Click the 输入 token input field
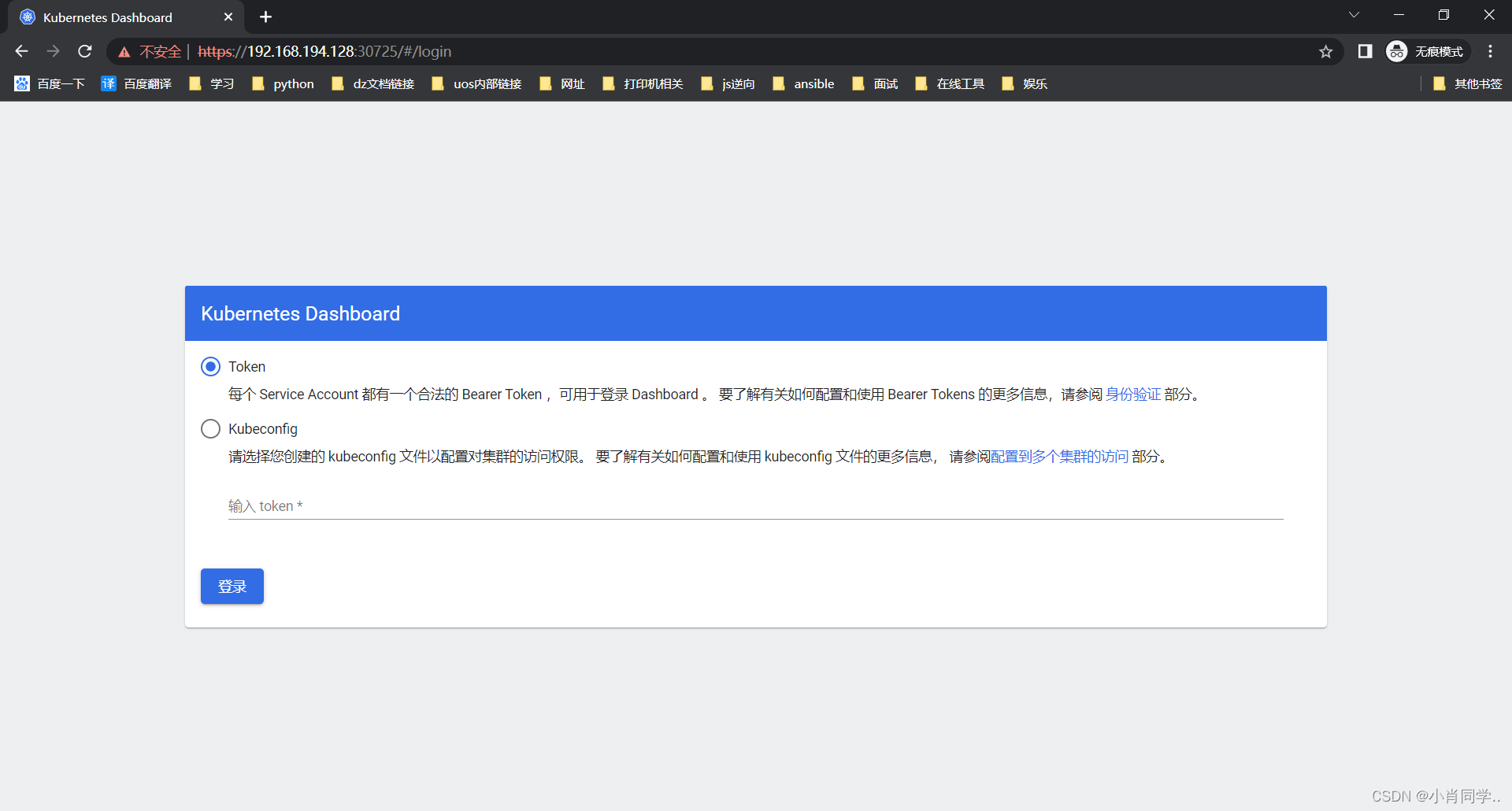This screenshot has height=811, width=1512. [x=755, y=506]
